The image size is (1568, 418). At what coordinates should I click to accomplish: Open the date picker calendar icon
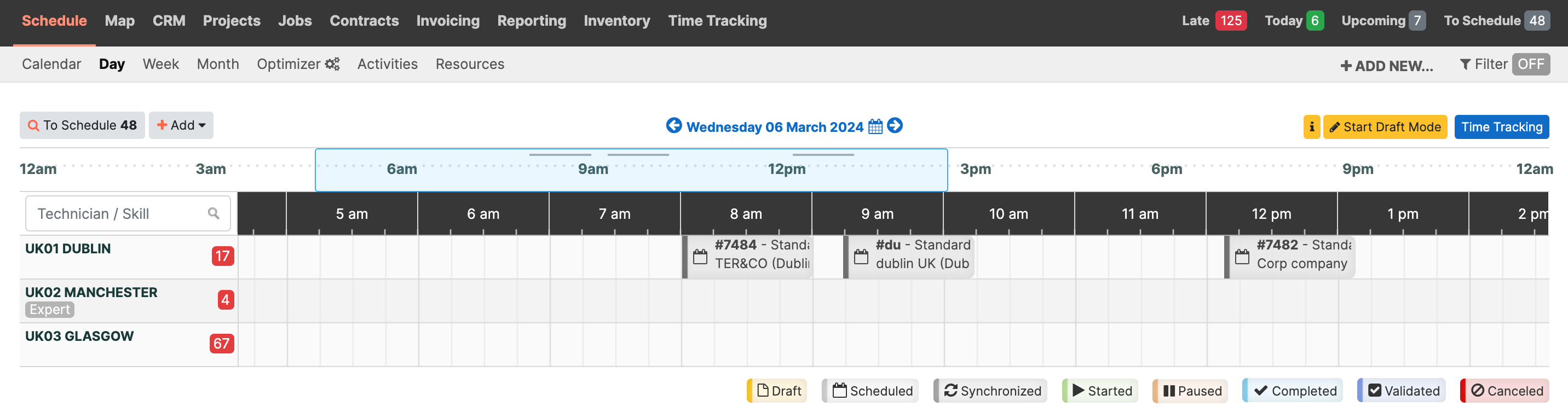pos(875,126)
